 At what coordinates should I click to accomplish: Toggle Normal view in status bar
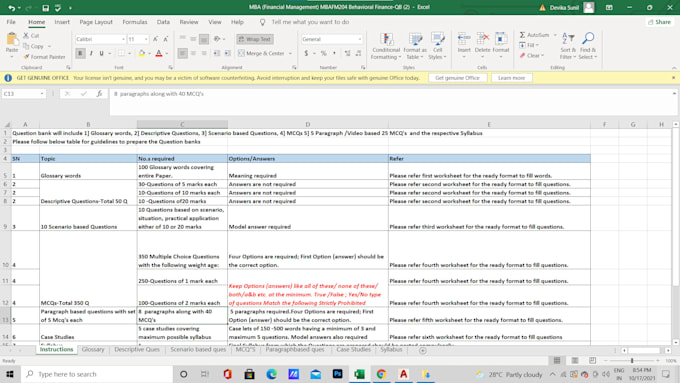[557, 360]
